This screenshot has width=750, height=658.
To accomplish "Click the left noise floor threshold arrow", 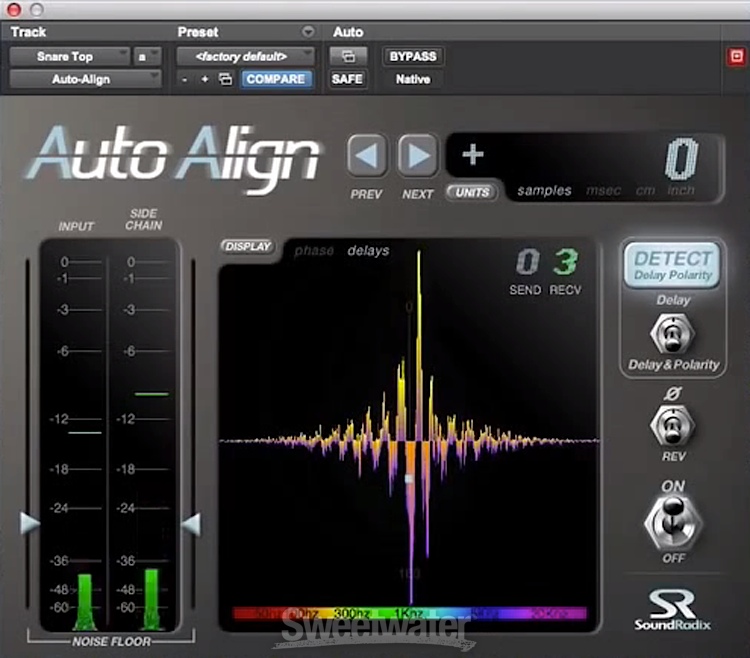I will pos(30,523).
